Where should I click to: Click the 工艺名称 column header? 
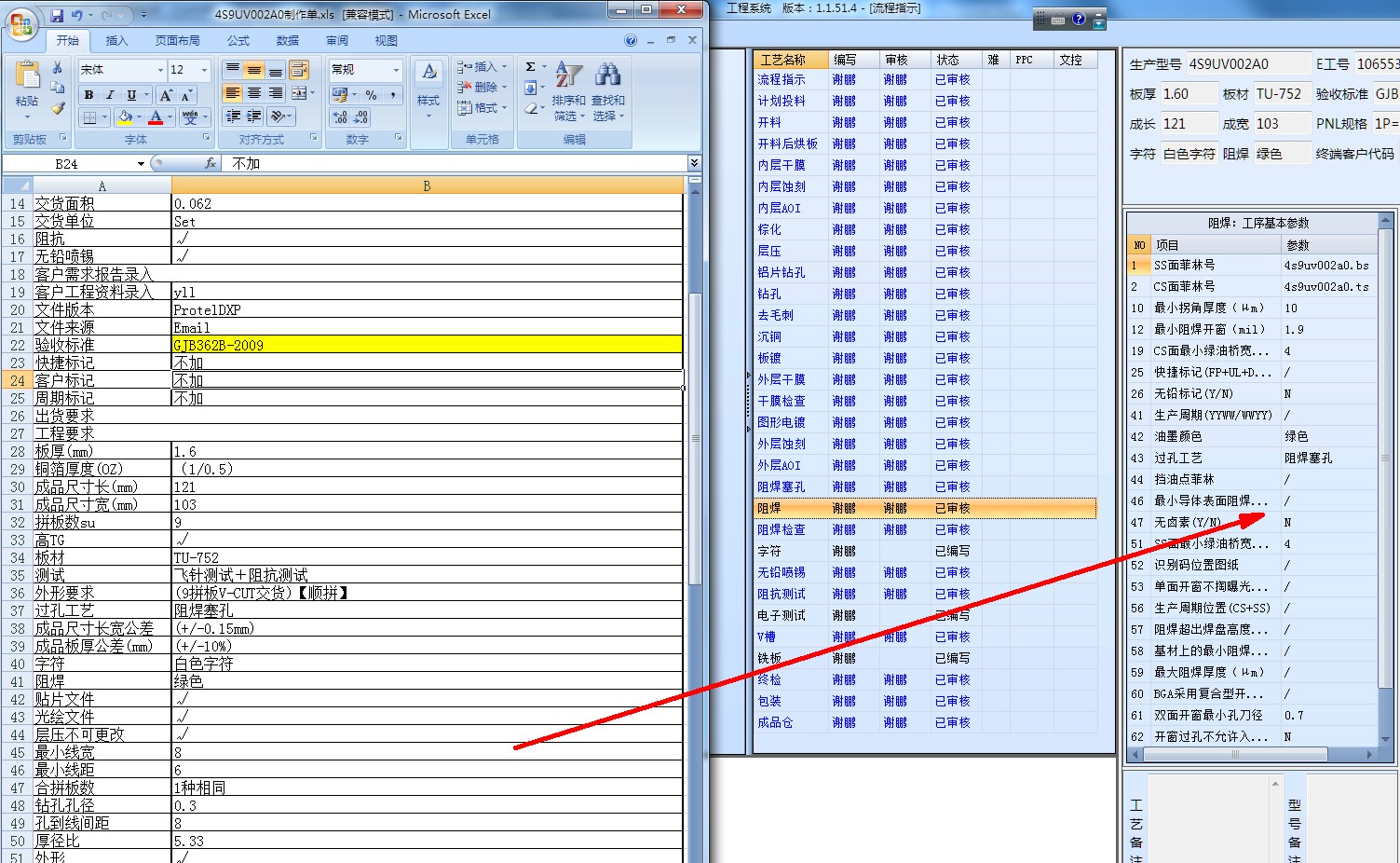pos(791,60)
